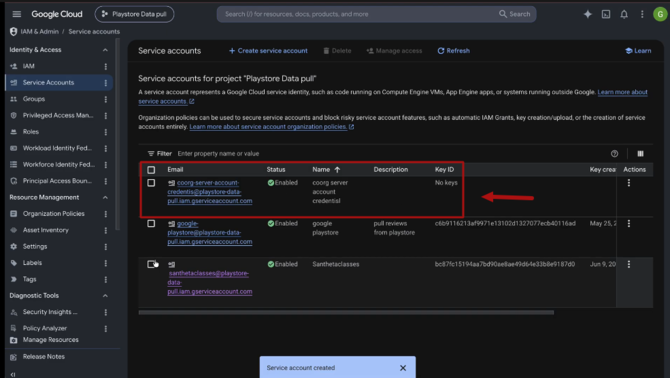Screen dimensions: 670x378
Task: Open Actions menu for coorg server account
Action: 629,183
